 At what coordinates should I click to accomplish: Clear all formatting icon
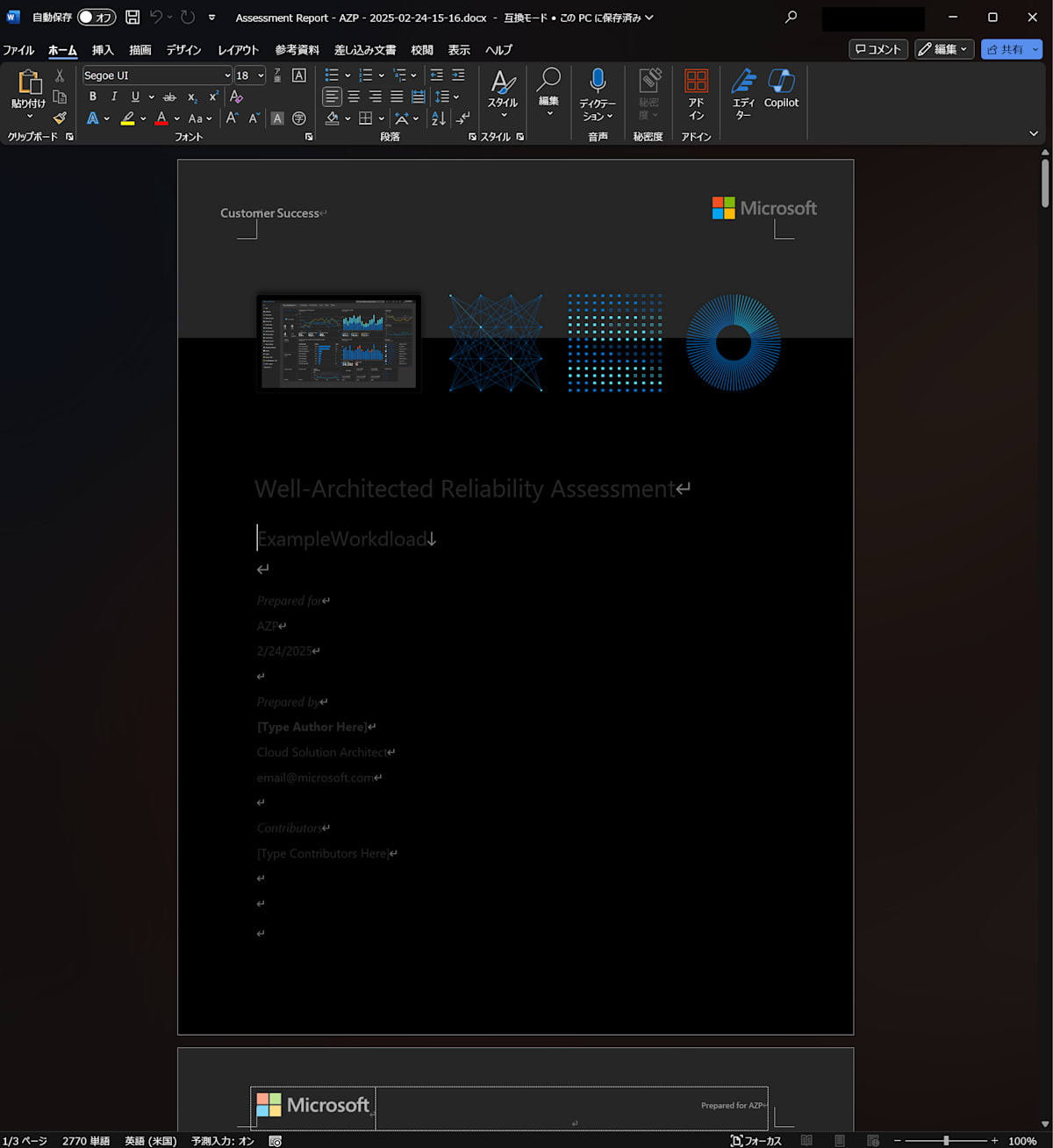pyautogui.click(x=236, y=97)
